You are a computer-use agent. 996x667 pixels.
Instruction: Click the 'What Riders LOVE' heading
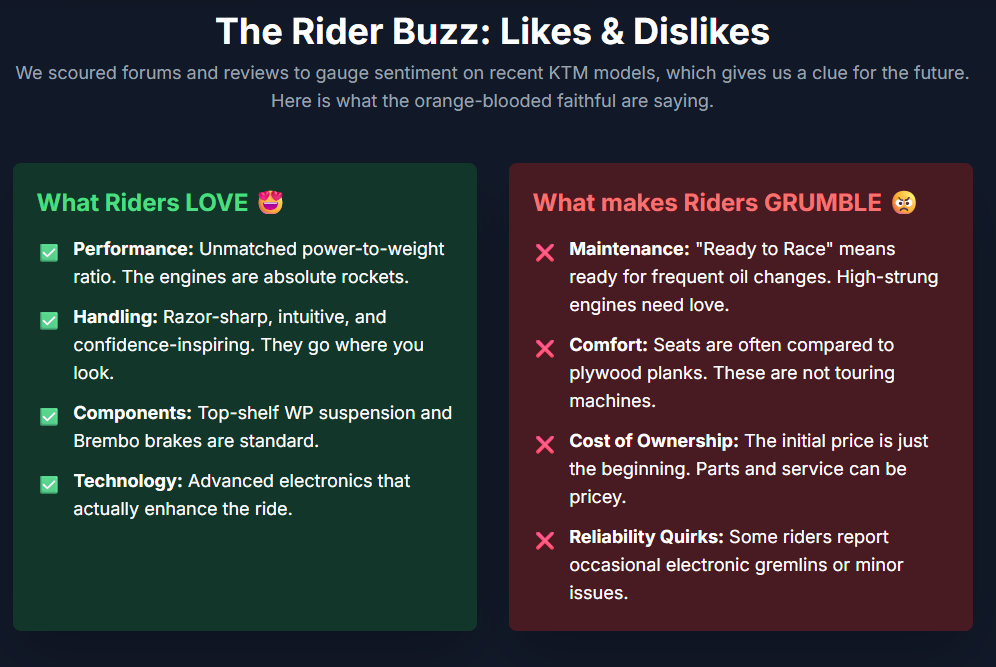142,203
